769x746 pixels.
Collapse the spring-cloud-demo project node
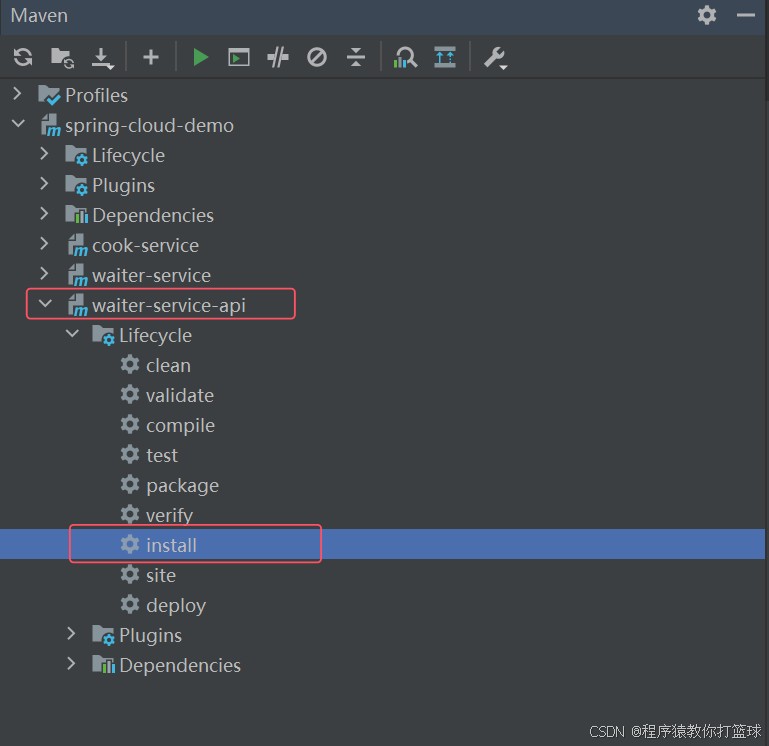point(18,124)
